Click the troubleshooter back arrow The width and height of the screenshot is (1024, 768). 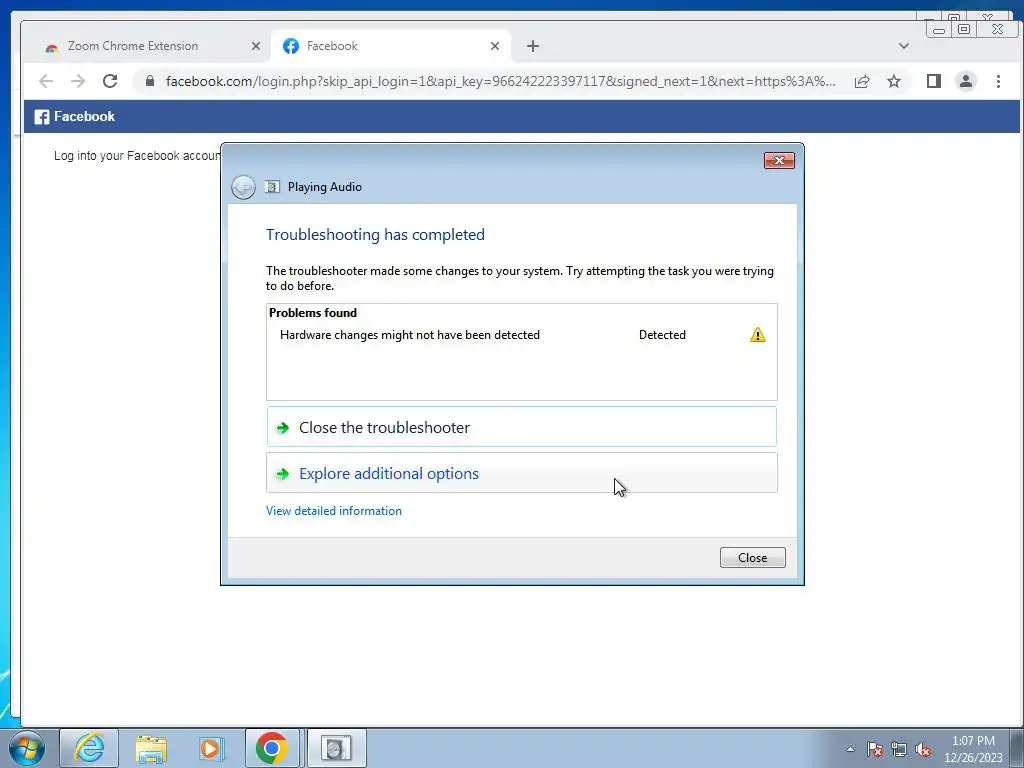243,187
